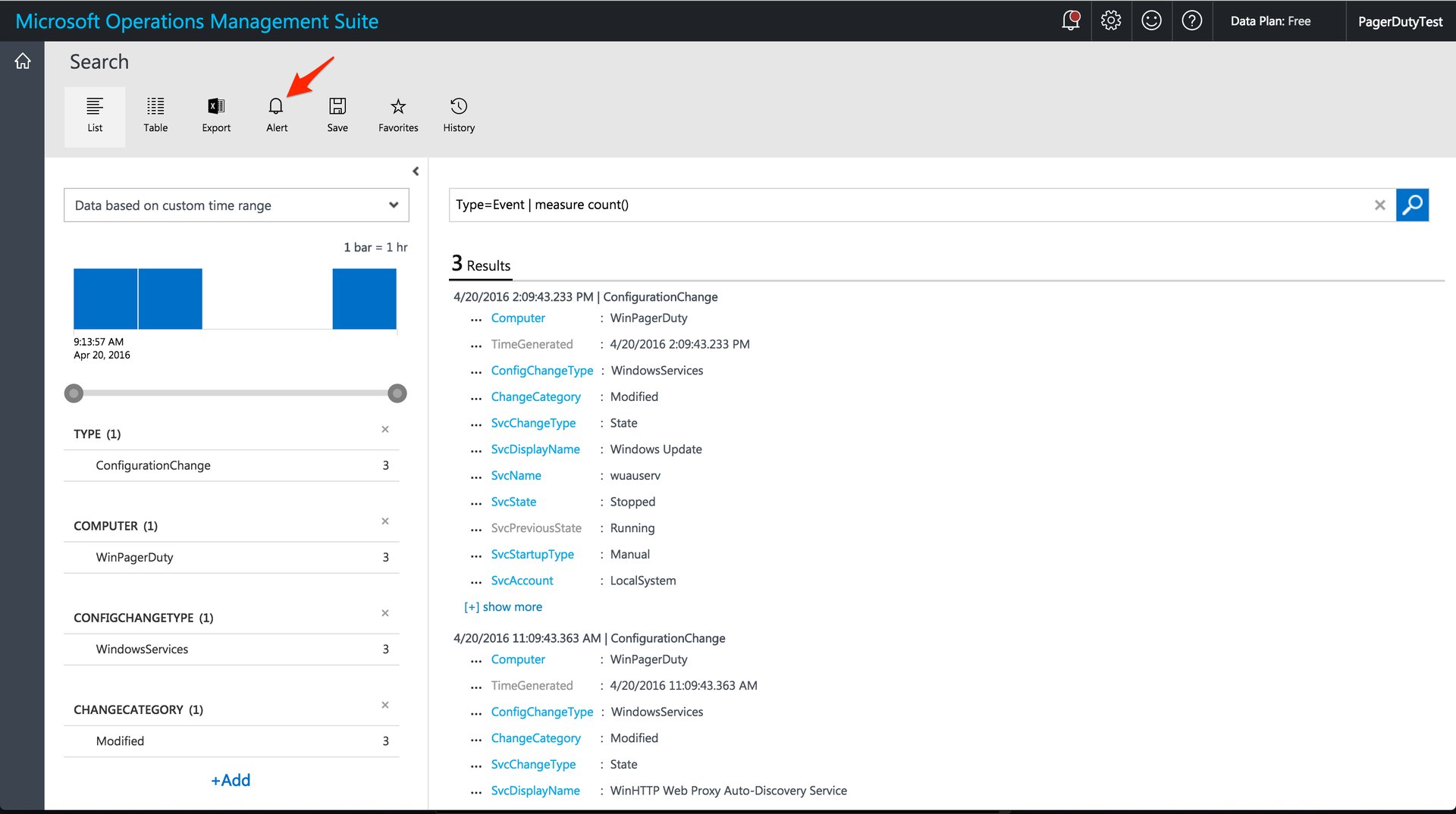
Task: Open the settings gear icon
Action: [x=1111, y=21]
